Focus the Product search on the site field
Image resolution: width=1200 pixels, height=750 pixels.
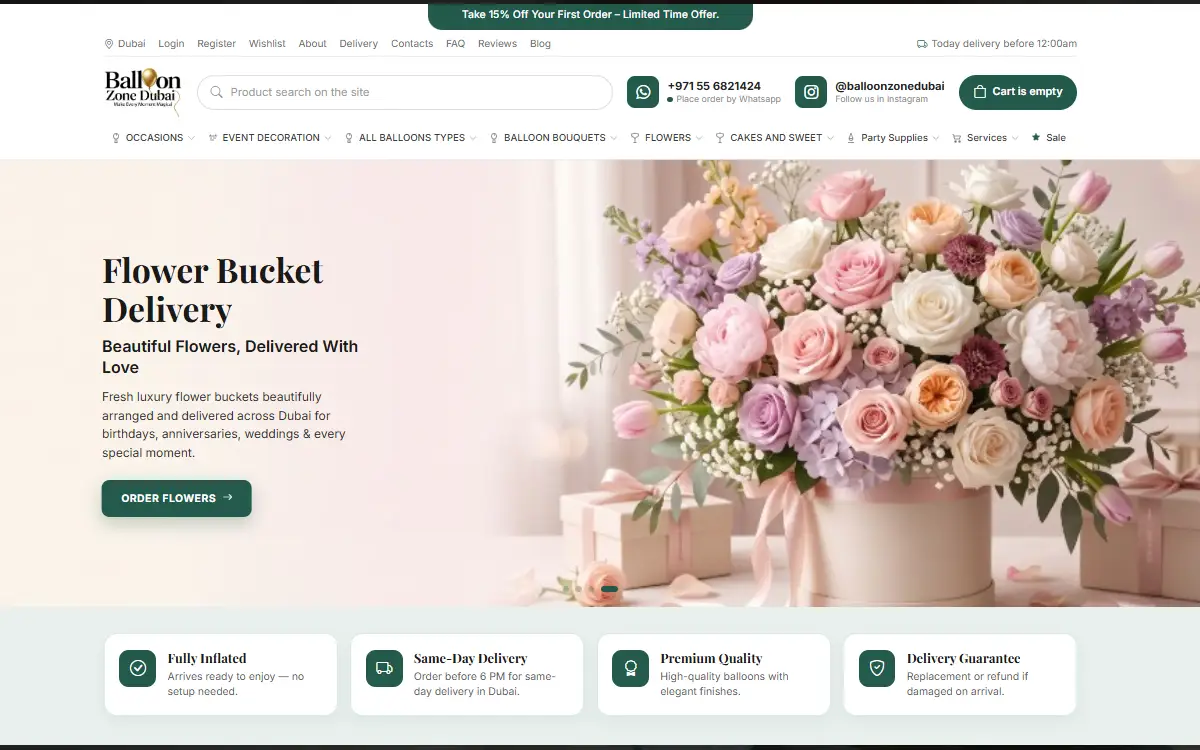pos(405,92)
